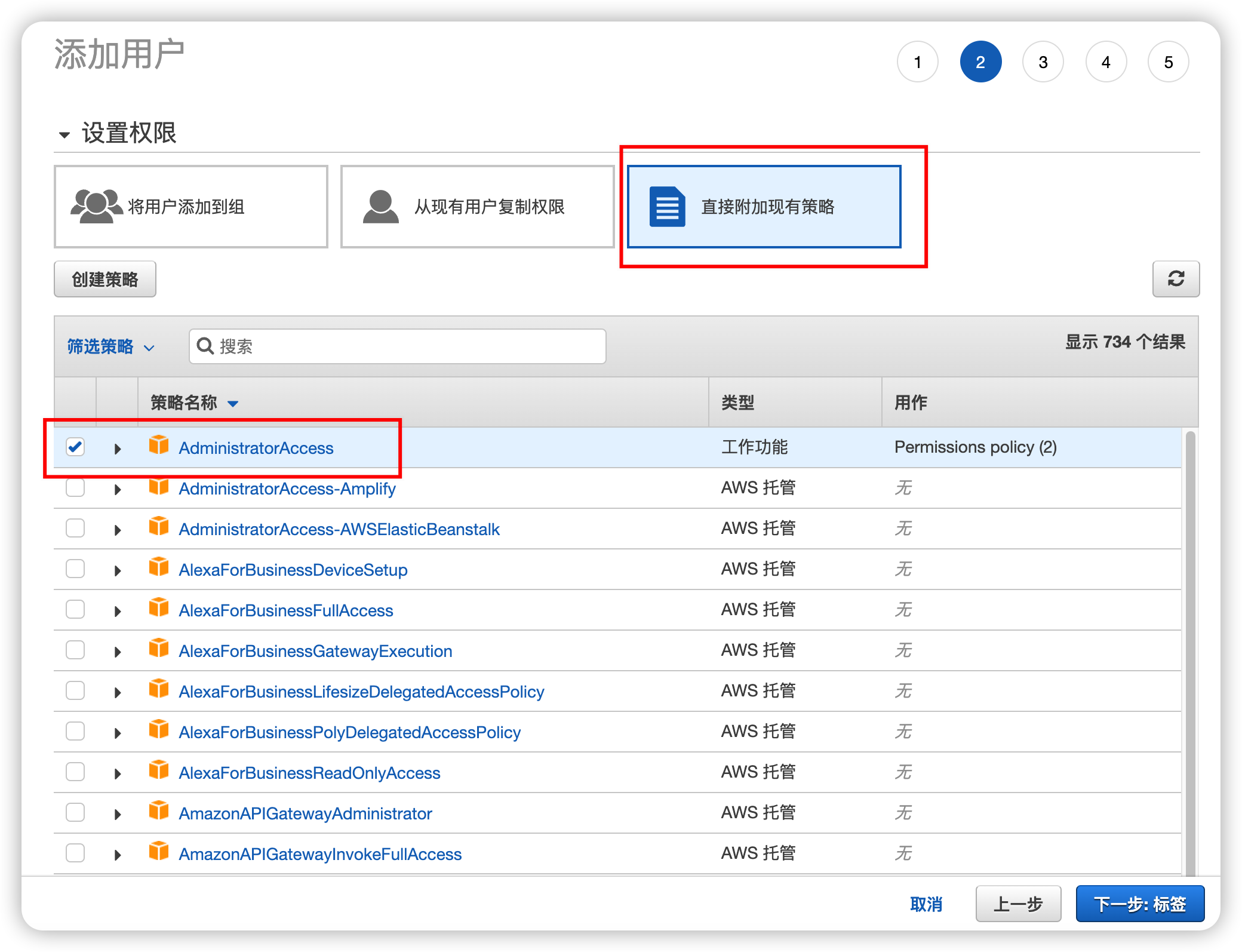
Task: Click orange box icon beside AdministratorAccess
Action: coord(158,446)
